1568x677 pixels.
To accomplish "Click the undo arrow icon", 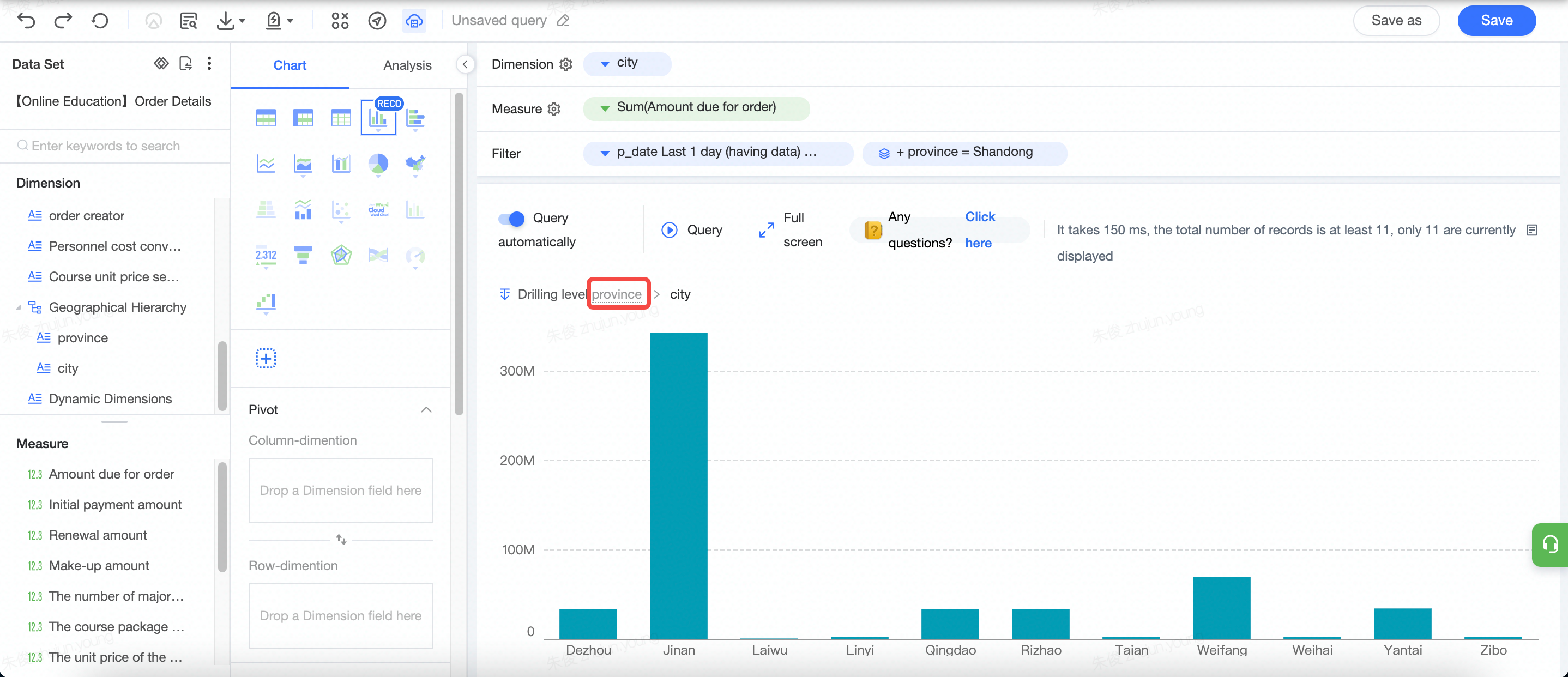I will point(26,21).
